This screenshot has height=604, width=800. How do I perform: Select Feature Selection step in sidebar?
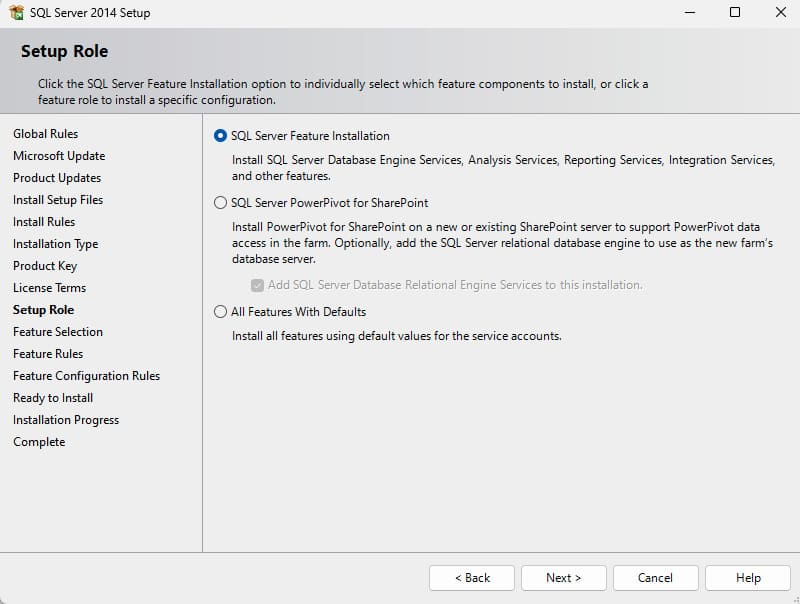coord(58,332)
